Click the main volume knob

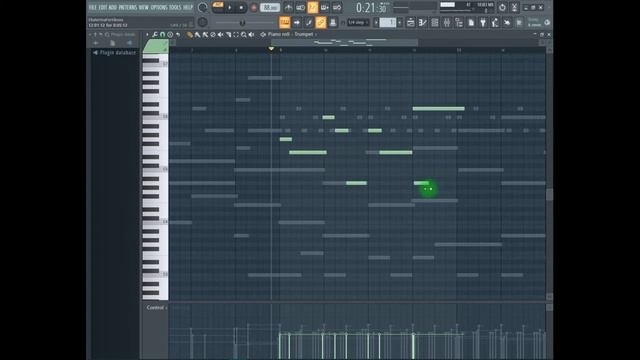(202, 7)
